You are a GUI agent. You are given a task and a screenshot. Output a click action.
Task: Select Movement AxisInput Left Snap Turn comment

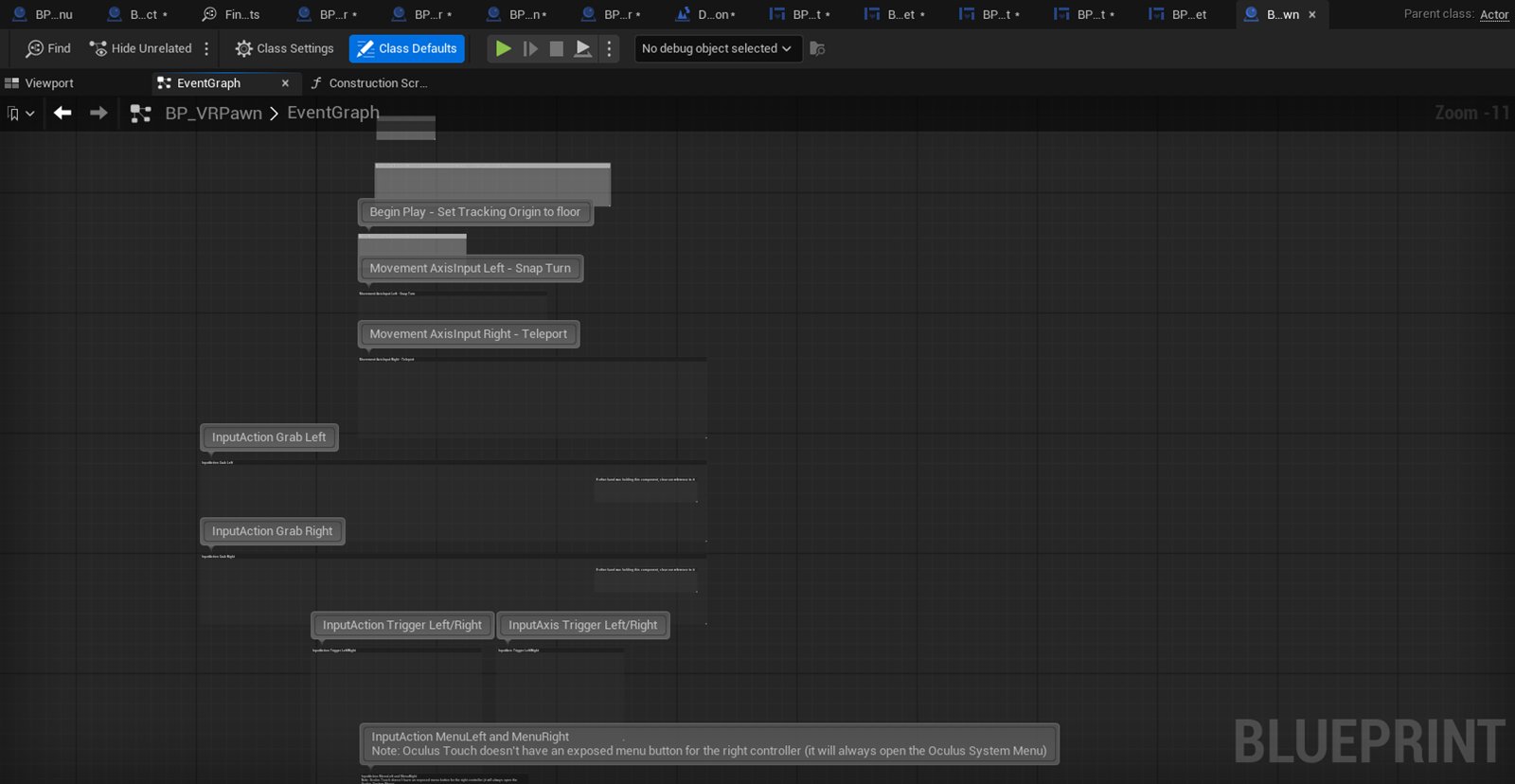coord(471,268)
